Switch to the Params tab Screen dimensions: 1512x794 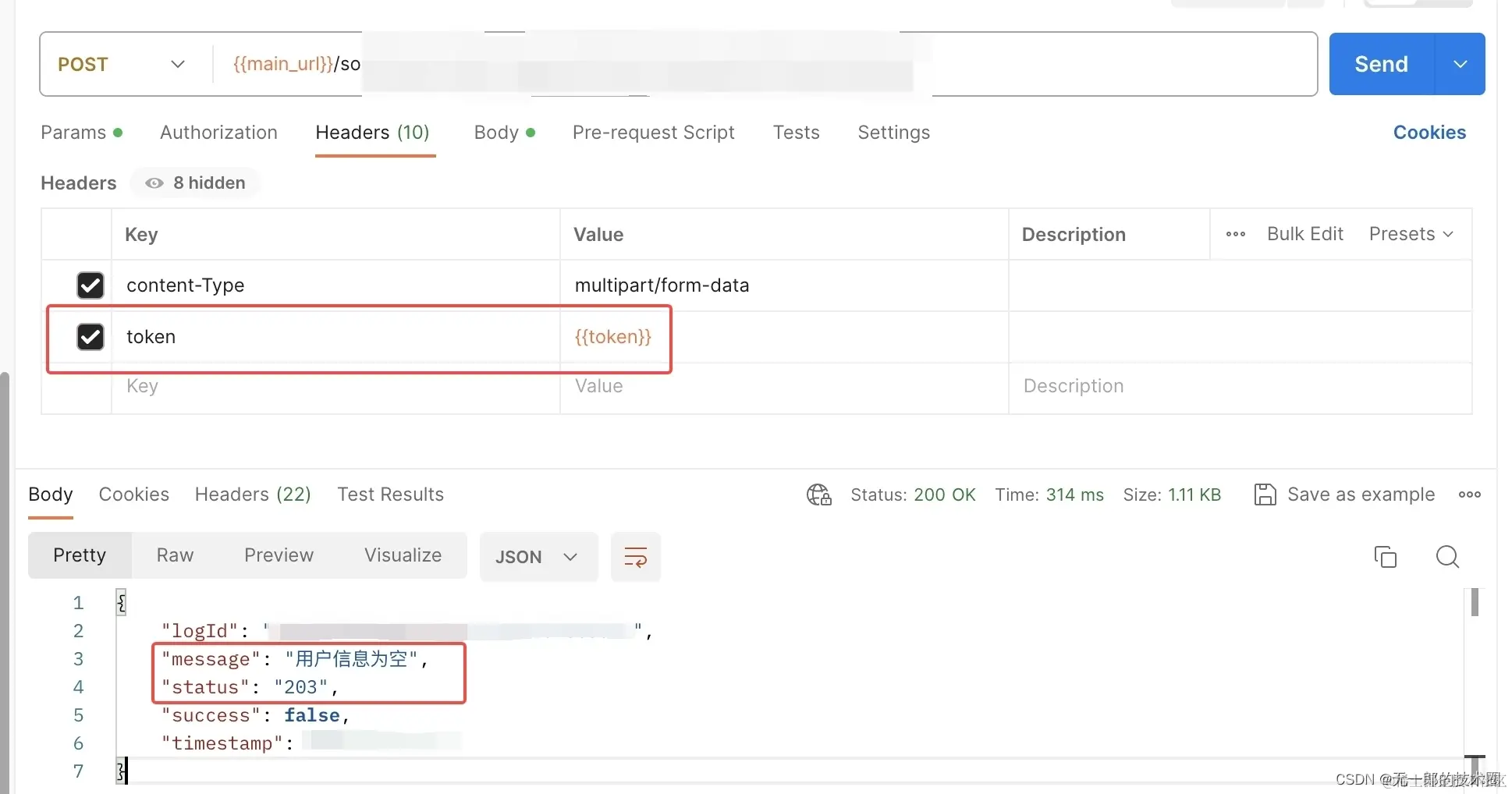pyautogui.click(x=81, y=133)
